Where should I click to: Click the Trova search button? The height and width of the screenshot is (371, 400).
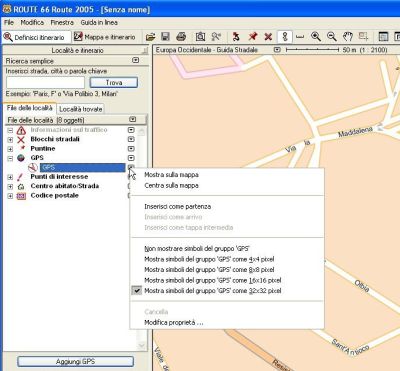(x=114, y=82)
